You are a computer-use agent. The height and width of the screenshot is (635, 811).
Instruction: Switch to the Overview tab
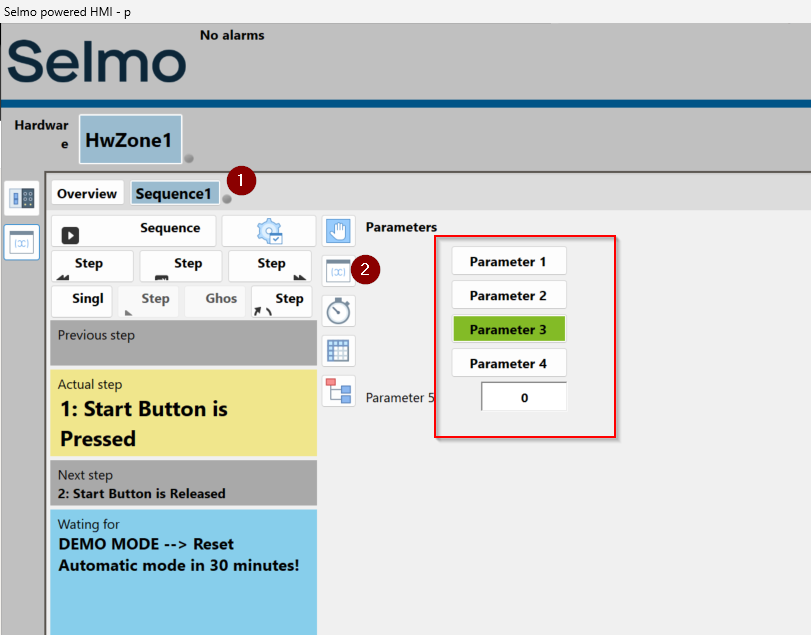[87, 193]
